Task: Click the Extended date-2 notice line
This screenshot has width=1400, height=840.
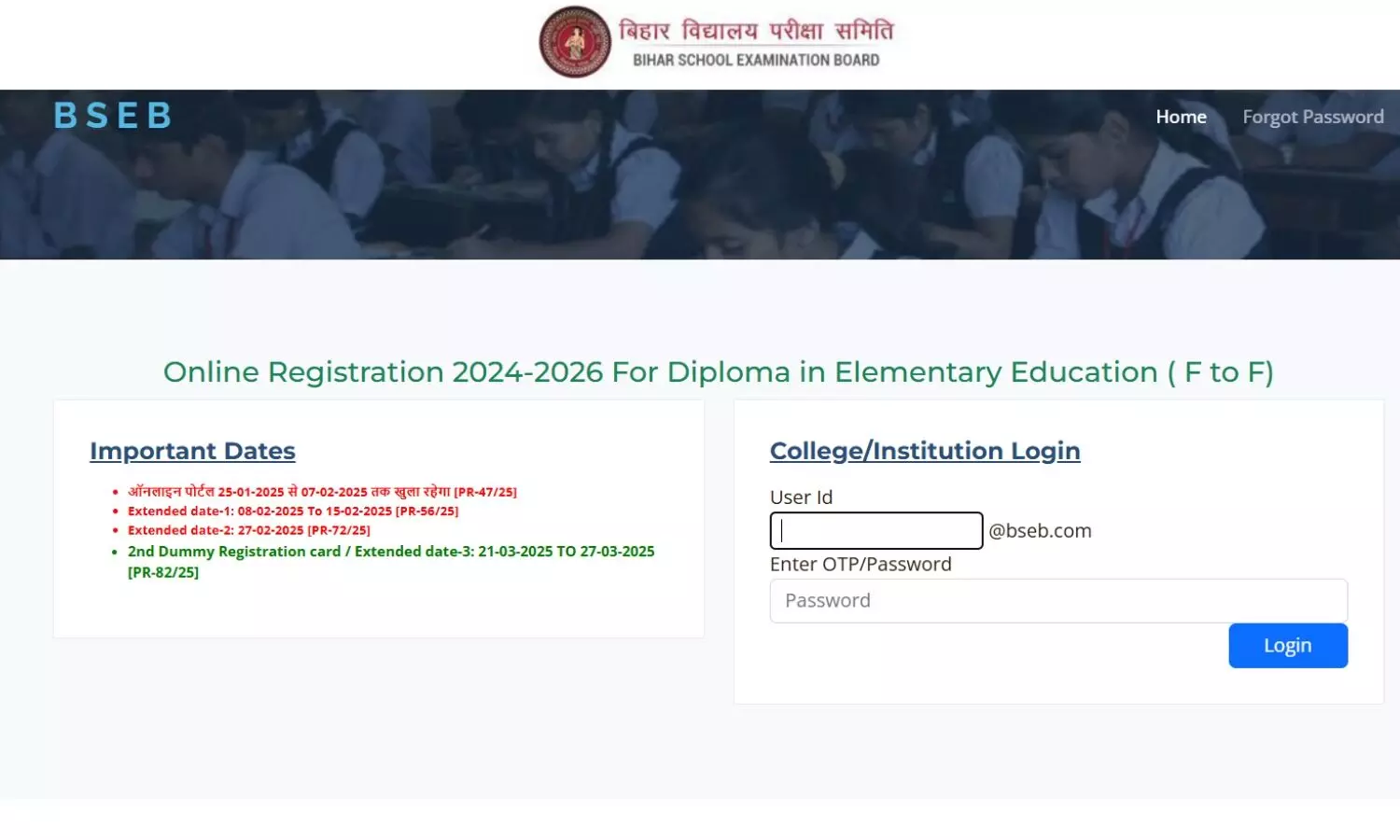Action: [249, 530]
